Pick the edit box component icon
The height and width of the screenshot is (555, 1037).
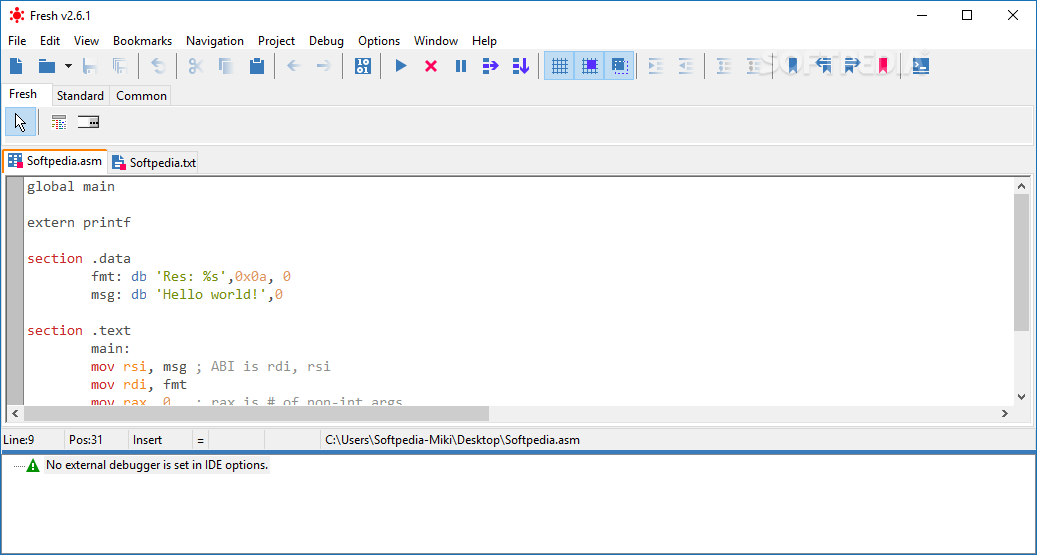[x=89, y=122]
